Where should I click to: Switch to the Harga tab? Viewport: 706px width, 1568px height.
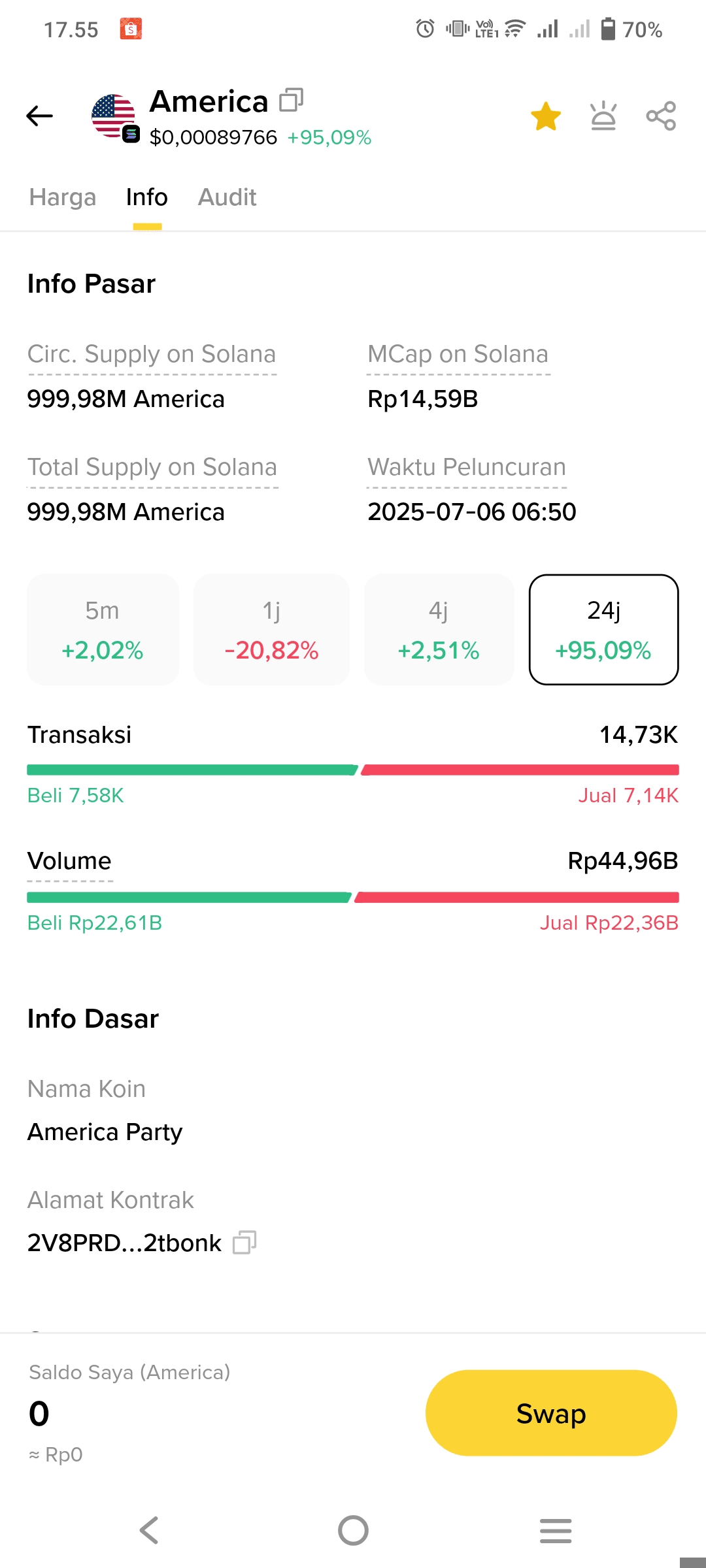pos(63,197)
